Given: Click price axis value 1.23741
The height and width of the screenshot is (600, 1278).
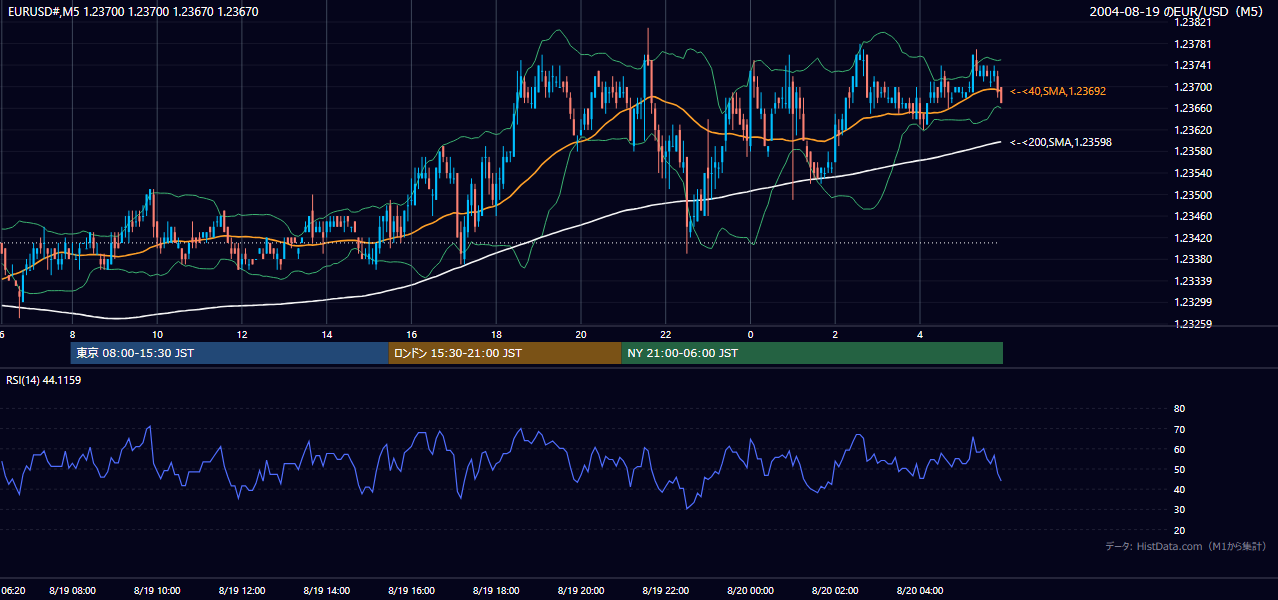Looking at the screenshot, I should point(1192,65).
